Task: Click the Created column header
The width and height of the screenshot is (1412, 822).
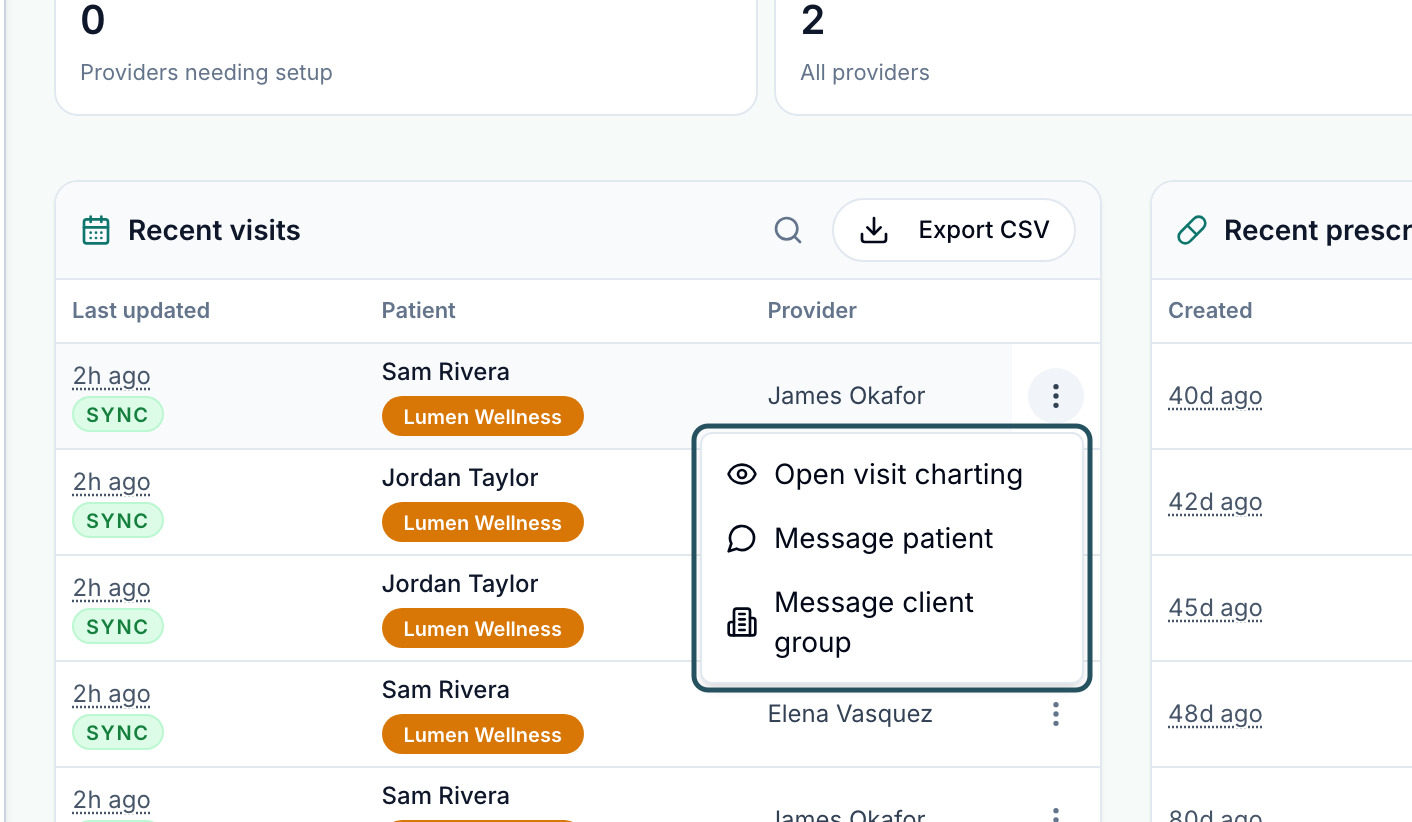Action: 1210,311
